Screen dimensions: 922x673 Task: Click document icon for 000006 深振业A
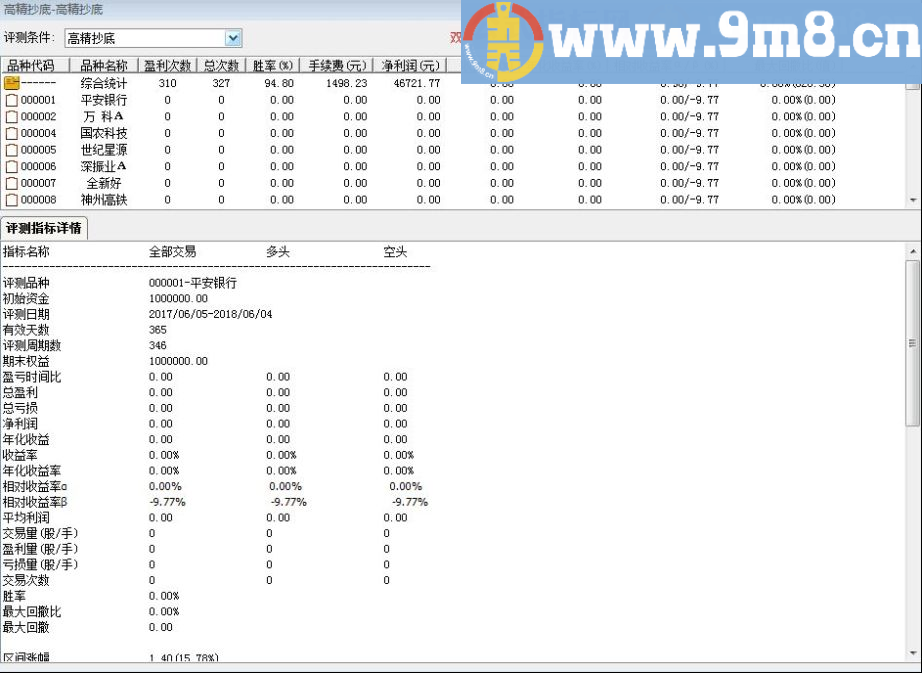(12, 166)
